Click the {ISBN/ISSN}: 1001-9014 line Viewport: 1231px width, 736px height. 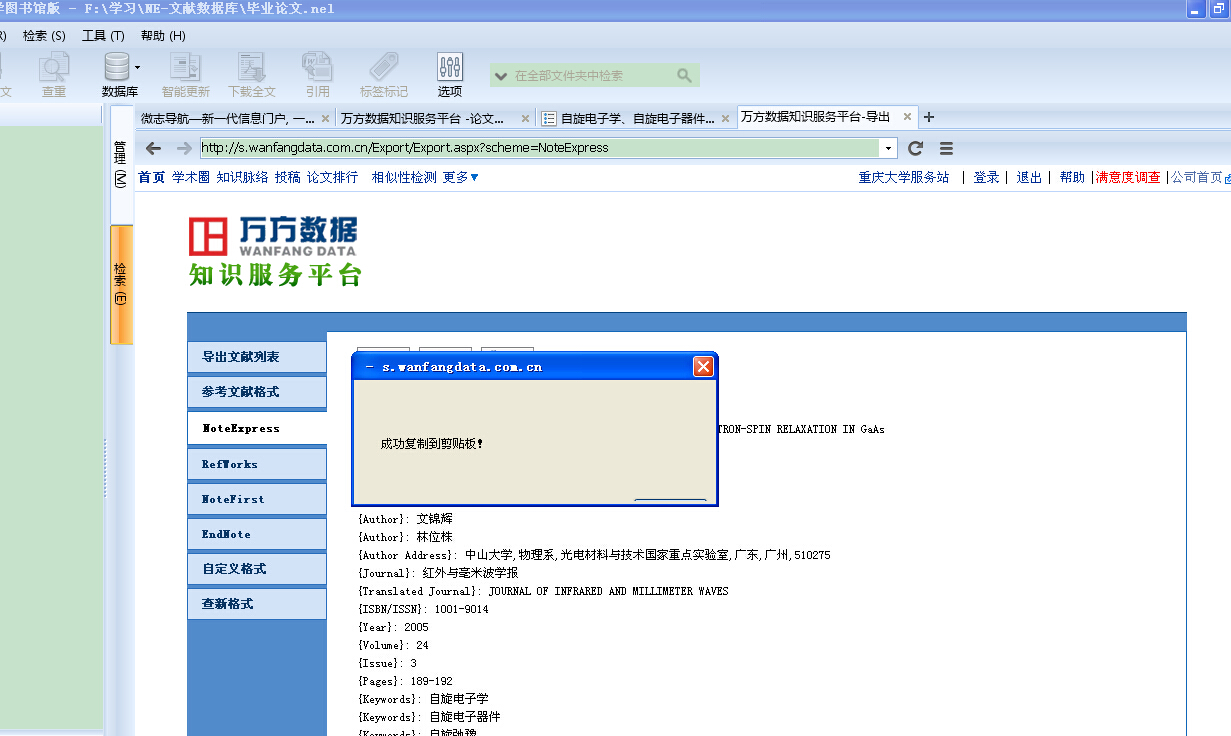click(x=423, y=609)
